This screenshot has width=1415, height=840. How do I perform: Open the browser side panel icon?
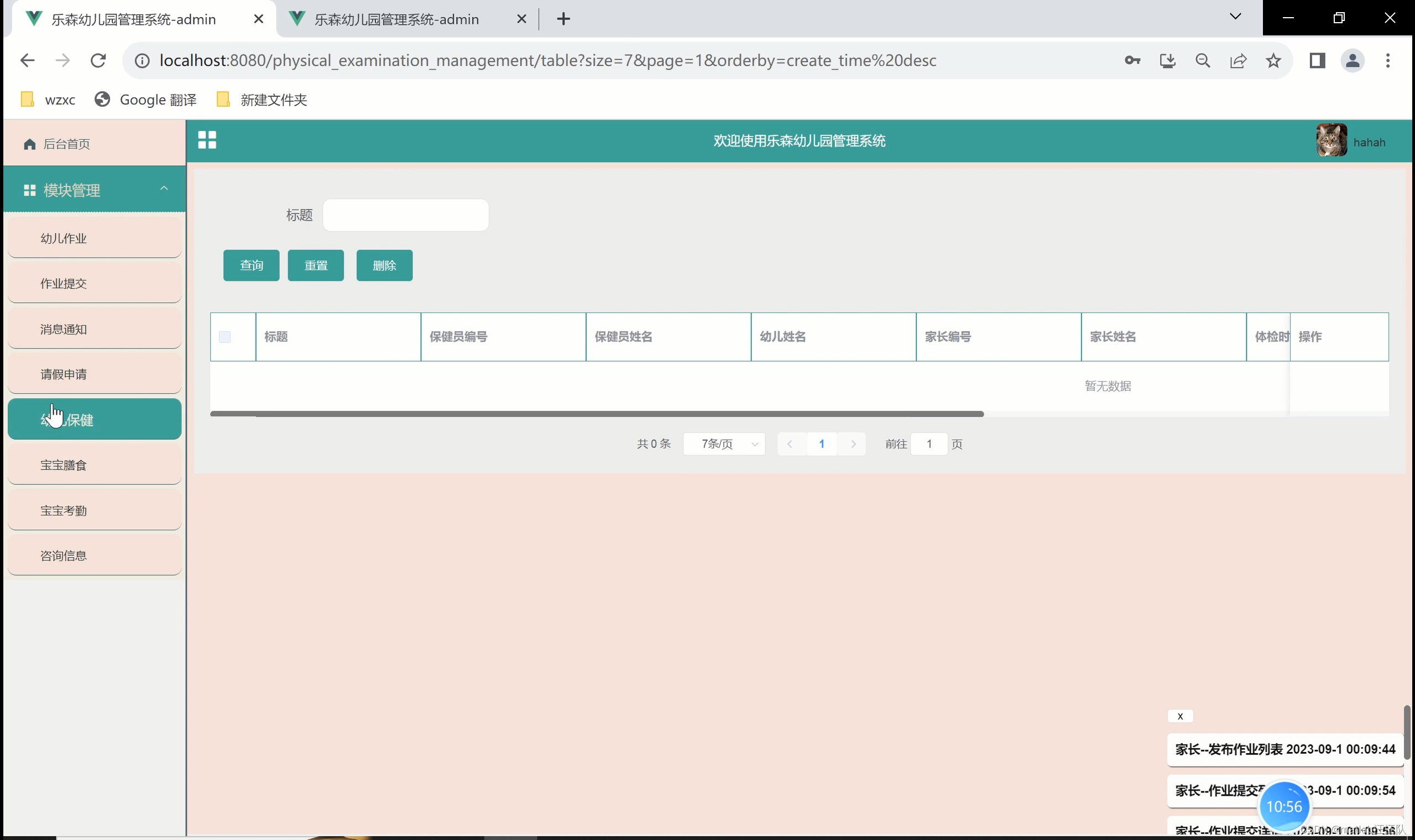click(x=1317, y=61)
